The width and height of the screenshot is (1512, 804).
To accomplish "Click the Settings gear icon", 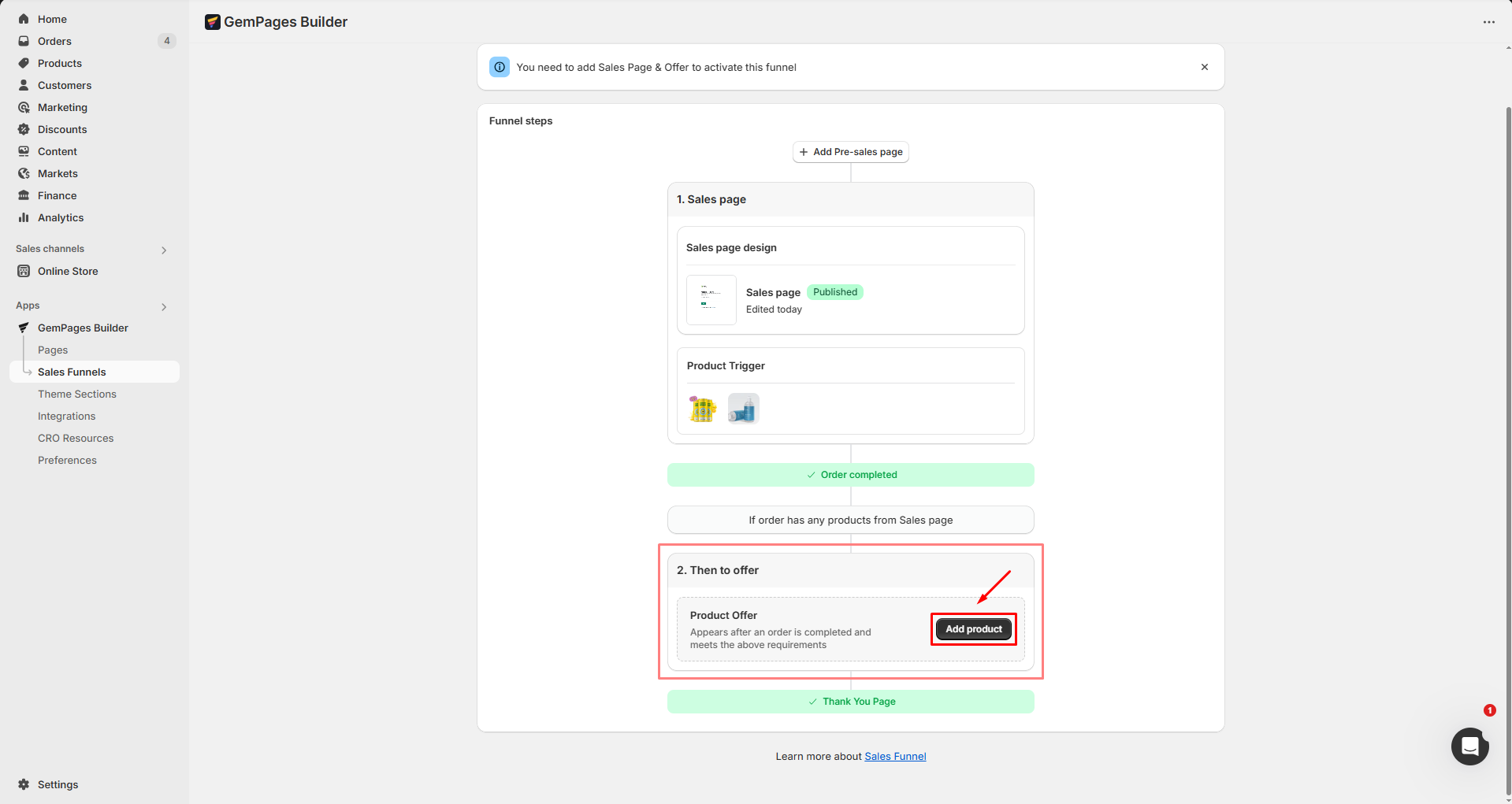I will tap(24, 784).
